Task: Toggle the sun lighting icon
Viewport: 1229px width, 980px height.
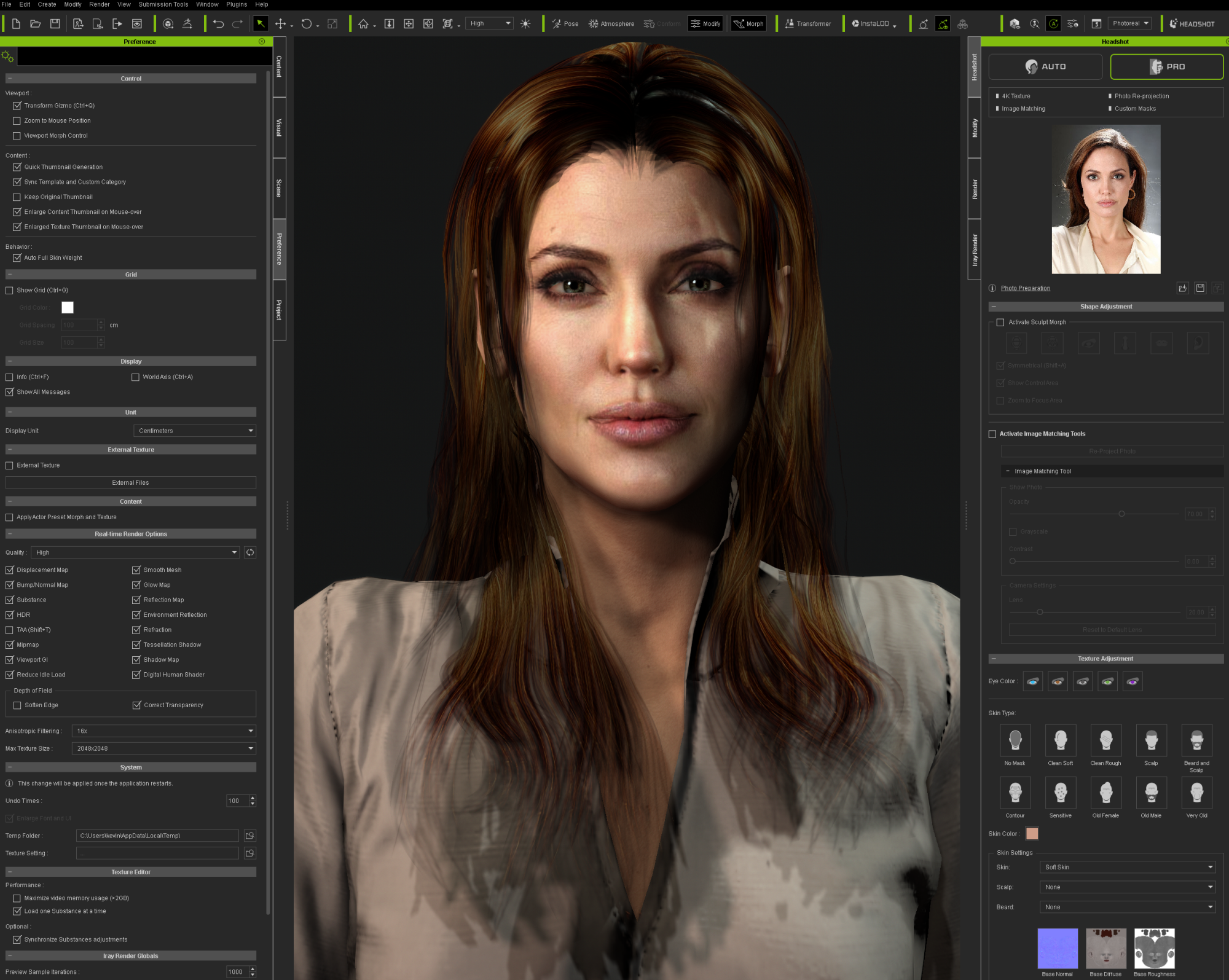Action: pyautogui.click(x=525, y=23)
